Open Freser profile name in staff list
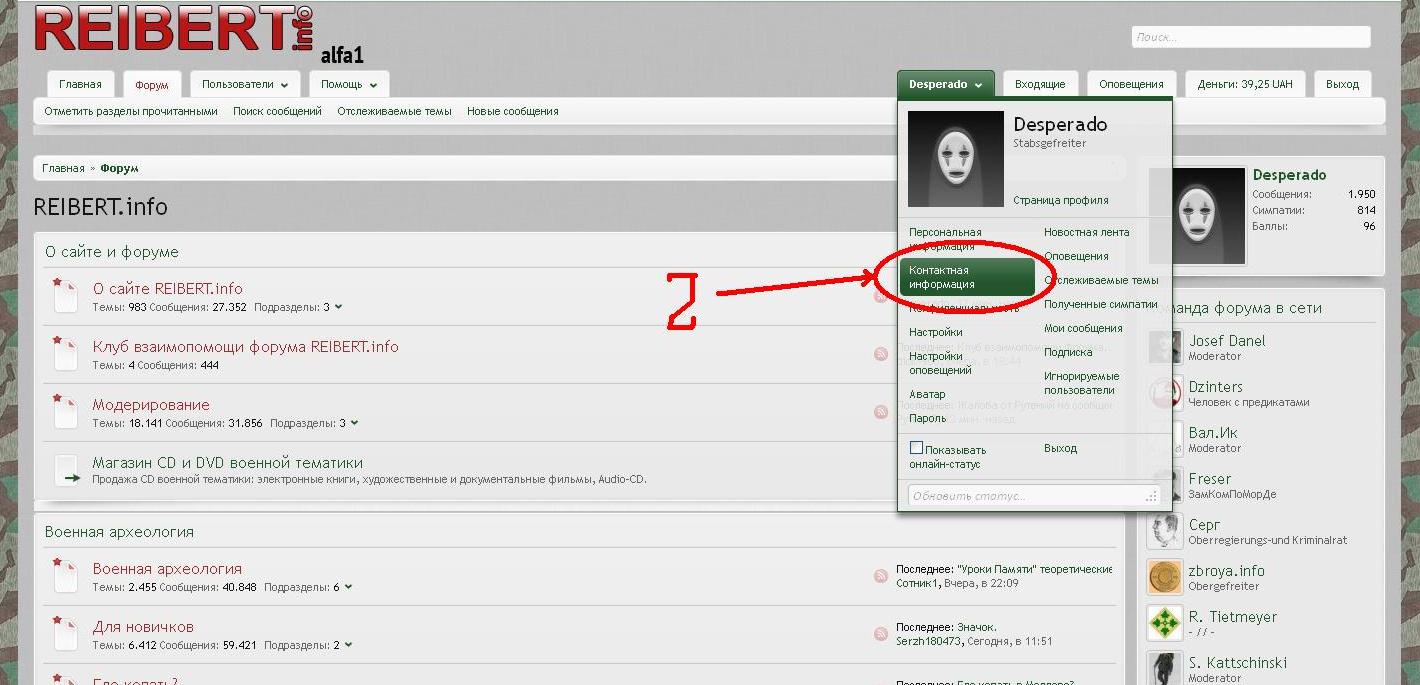 click(x=1209, y=479)
